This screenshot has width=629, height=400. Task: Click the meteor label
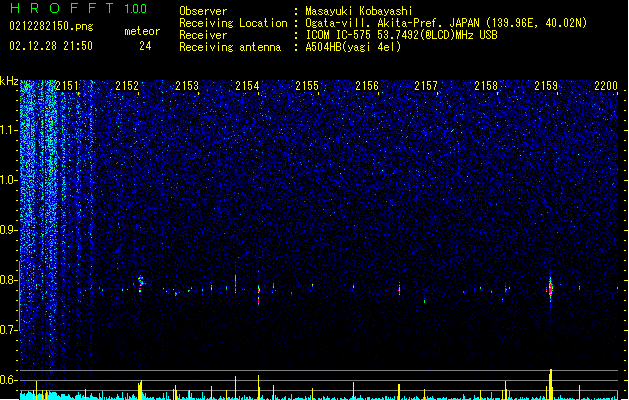(x=142, y=31)
